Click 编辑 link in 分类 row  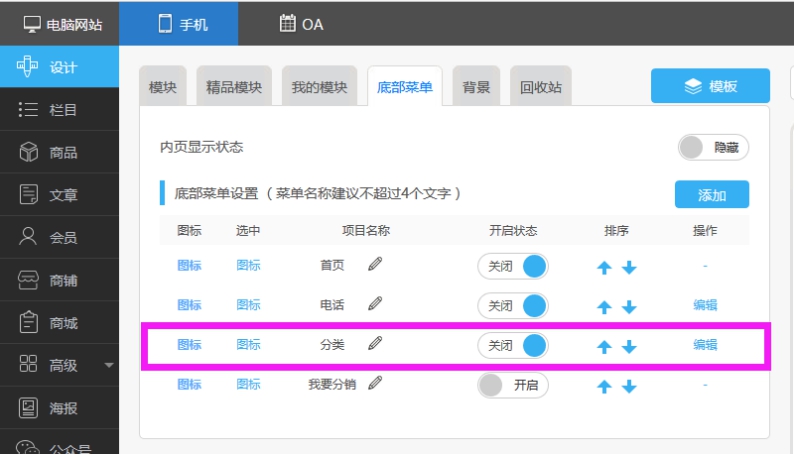pos(705,344)
